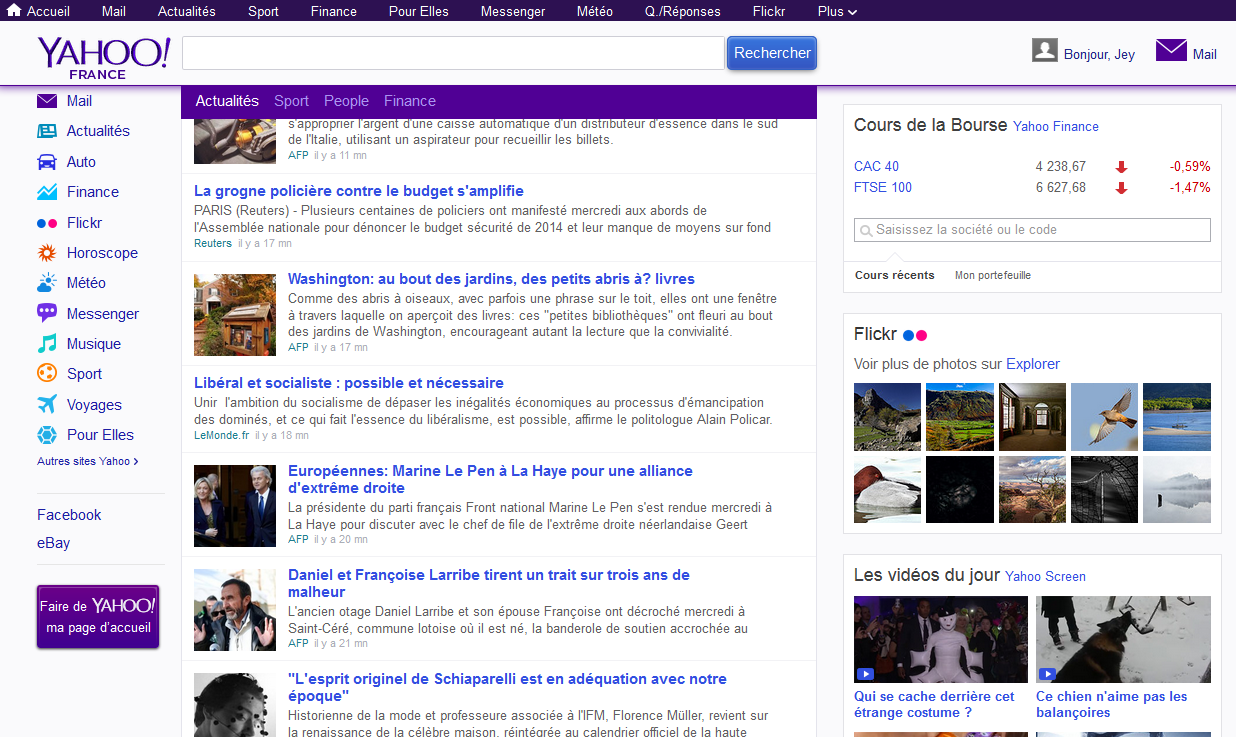1236x737 pixels.
Task: Select the Mon portefeuille tab
Action: click(993, 275)
